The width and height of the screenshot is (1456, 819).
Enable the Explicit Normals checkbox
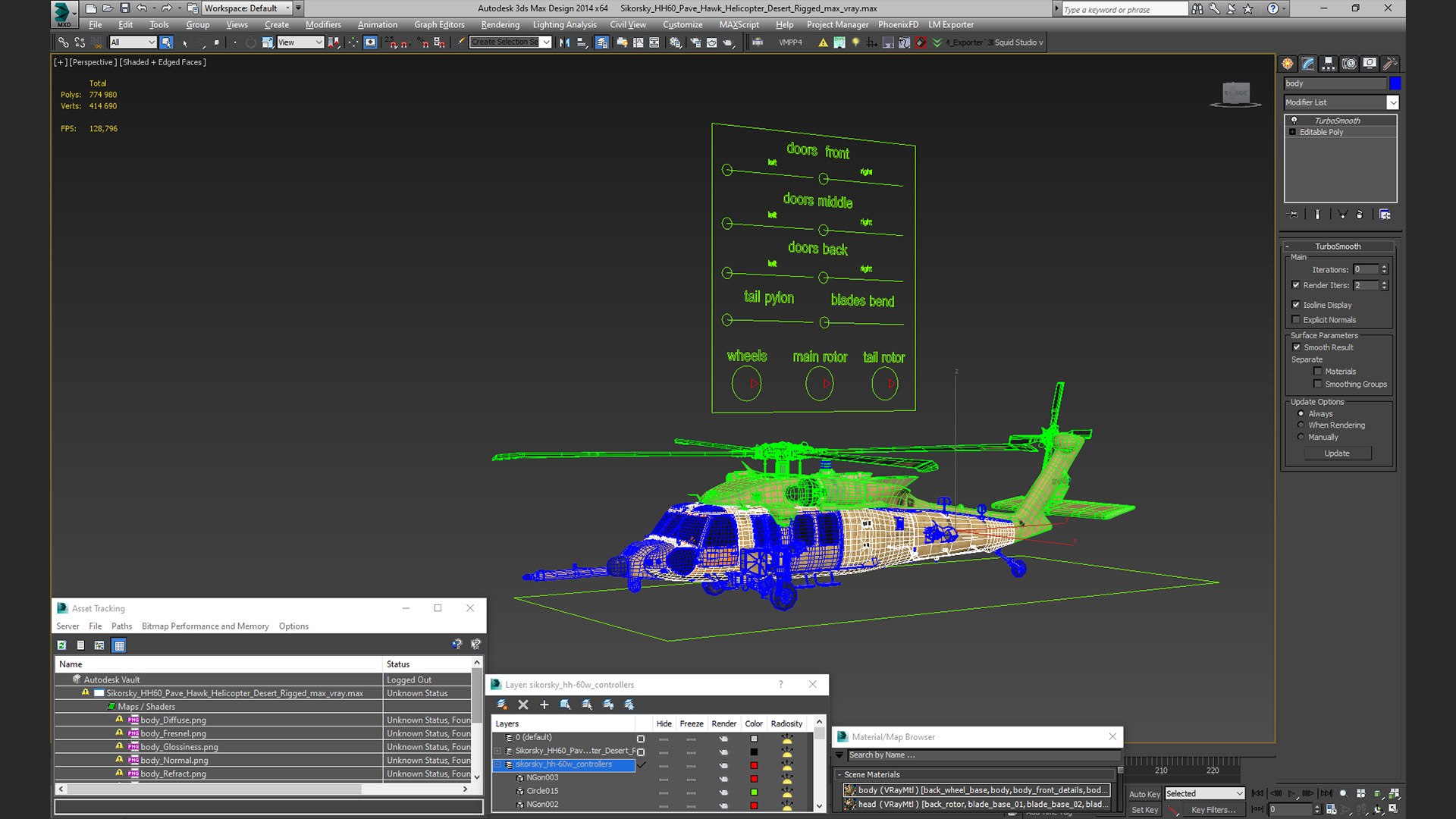[1296, 320]
